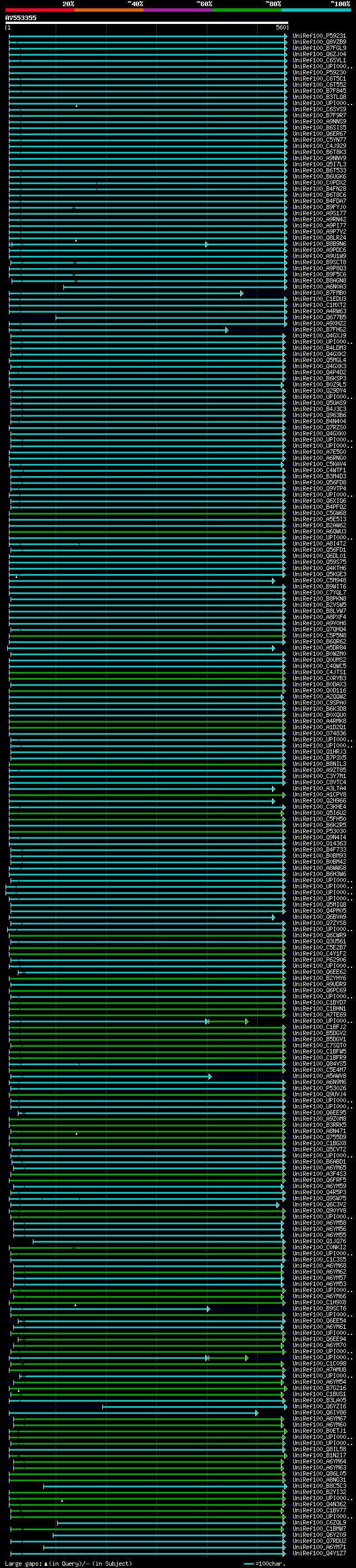The width and height of the screenshot is (356, 1568).
Task: Click the yellow gap triangle in bottom legend
Action: pyautogui.click(x=46, y=1563)
